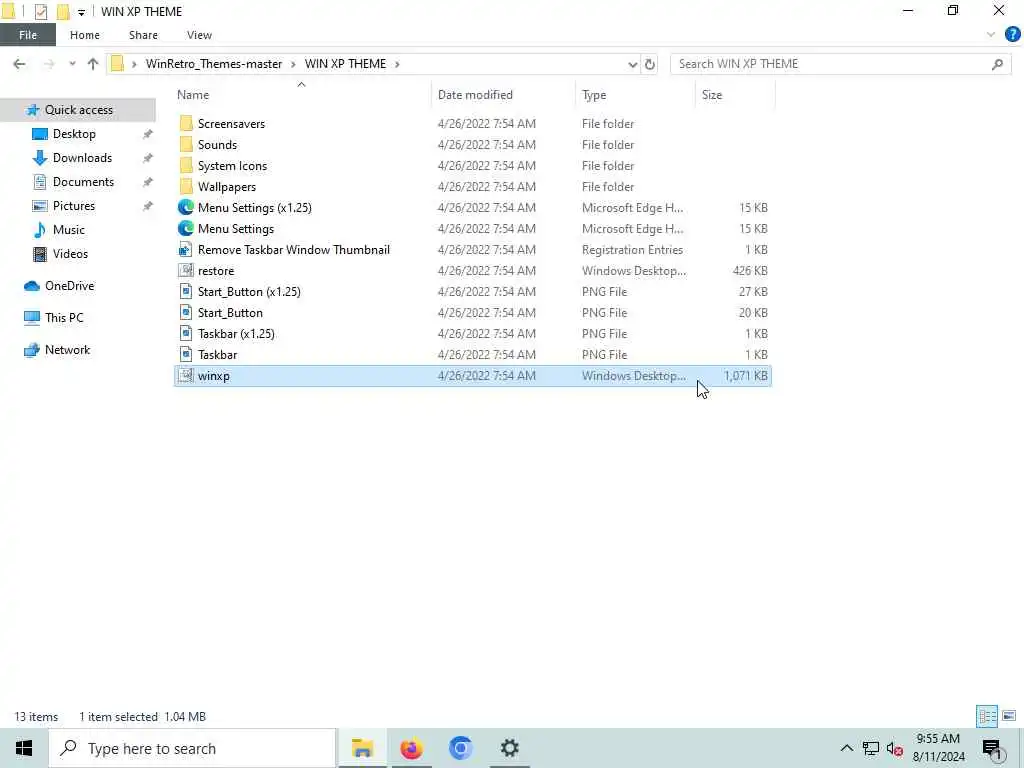Expand the ribbon with the chevron

(991, 35)
